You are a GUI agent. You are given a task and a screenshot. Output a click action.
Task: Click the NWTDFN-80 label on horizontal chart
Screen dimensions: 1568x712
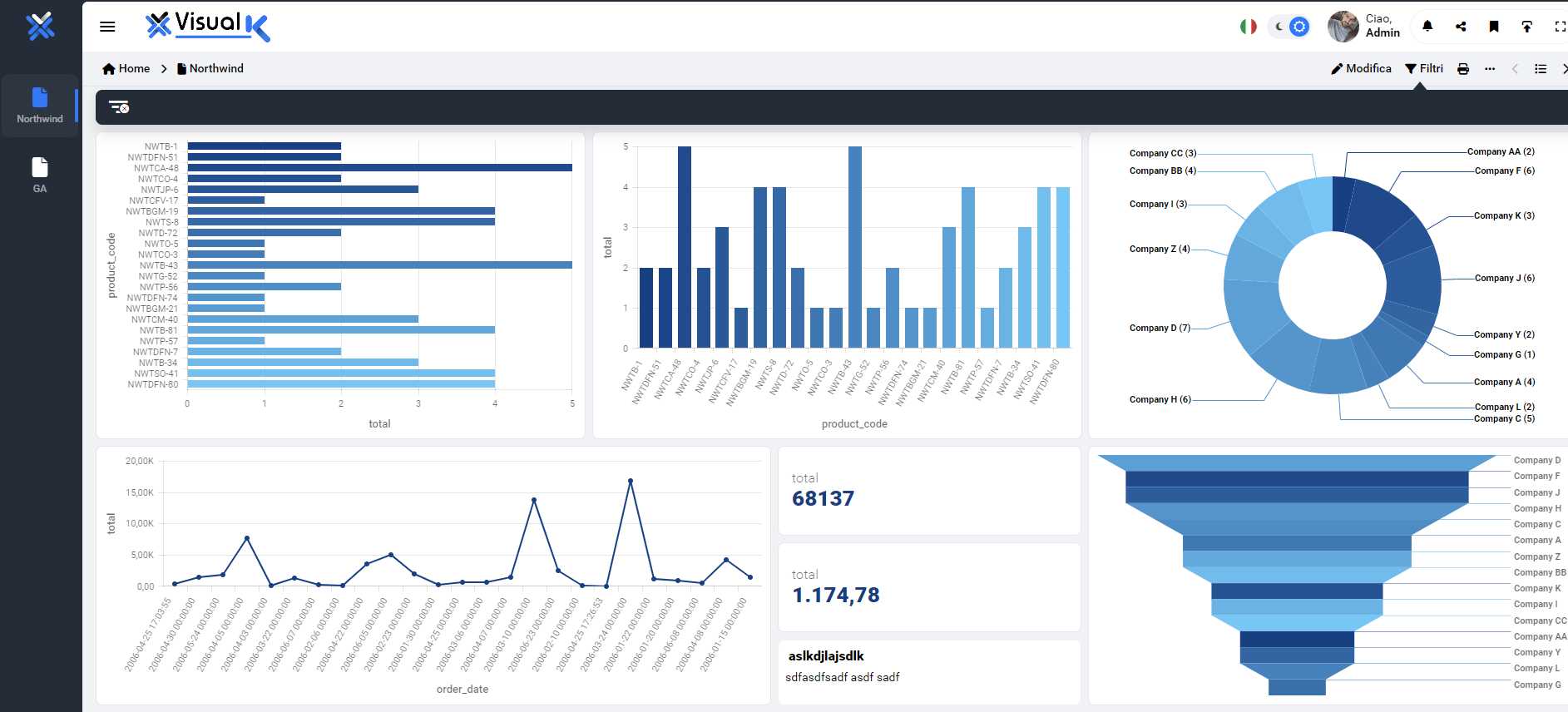tap(153, 384)
